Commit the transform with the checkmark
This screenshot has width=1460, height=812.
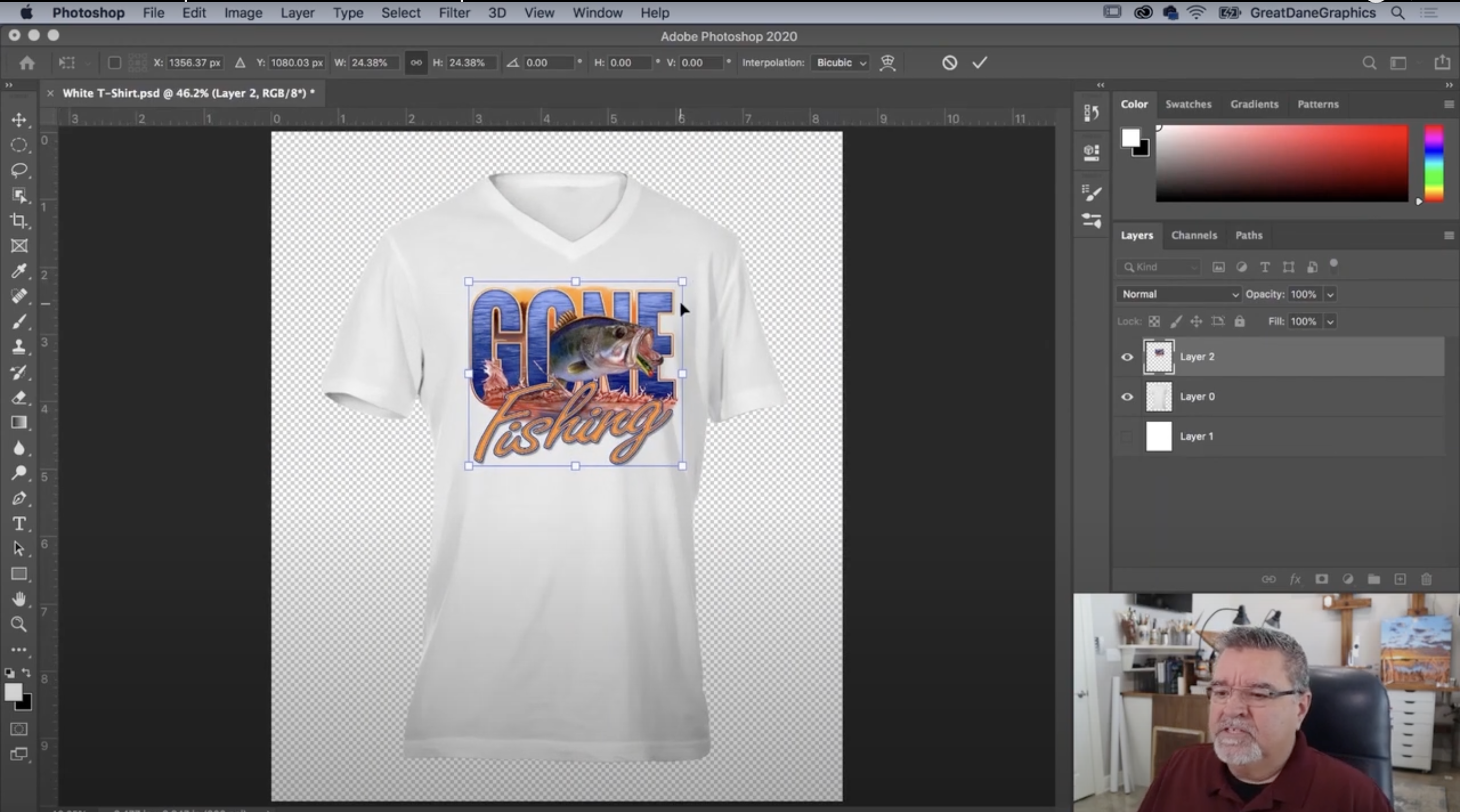coord(979,62)
